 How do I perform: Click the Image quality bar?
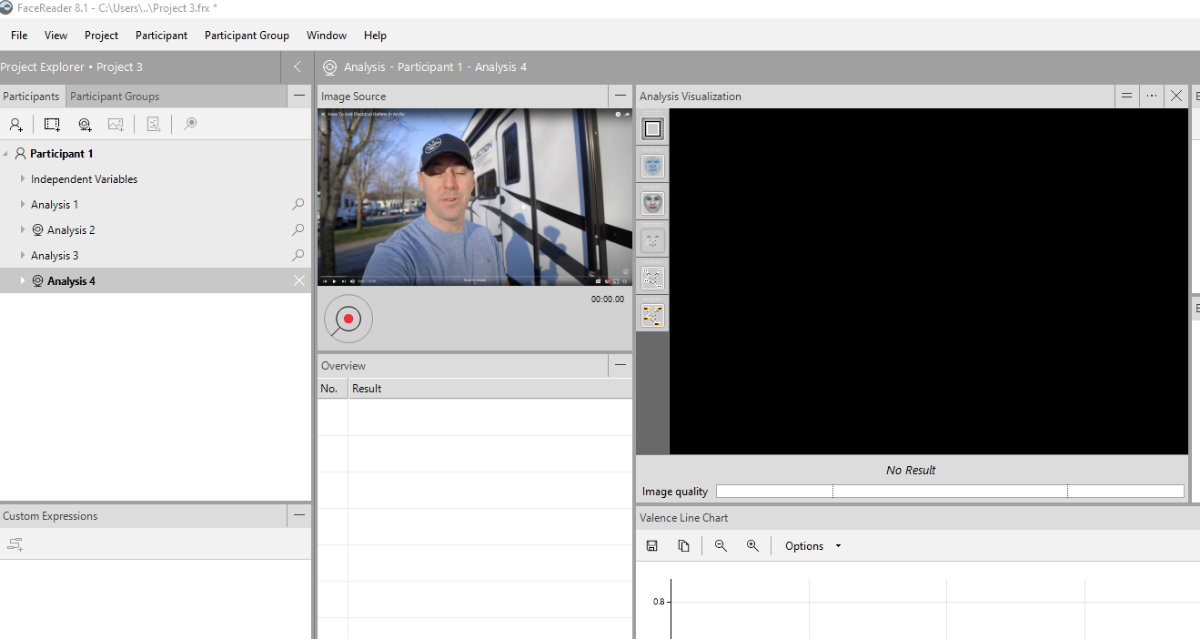click(x=950, y=491)
